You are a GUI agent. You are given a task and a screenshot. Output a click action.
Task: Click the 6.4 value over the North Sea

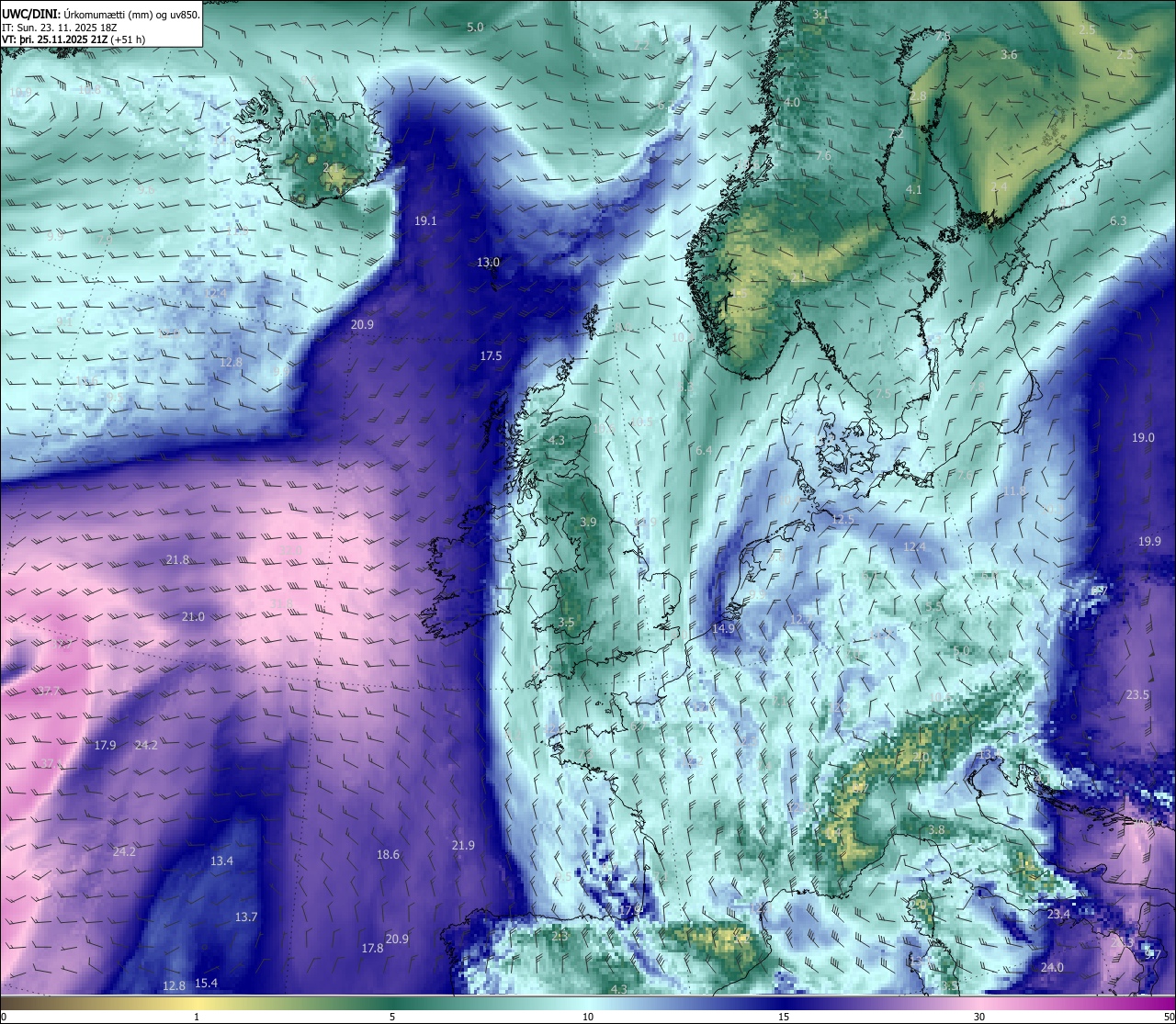coord(704,451)
